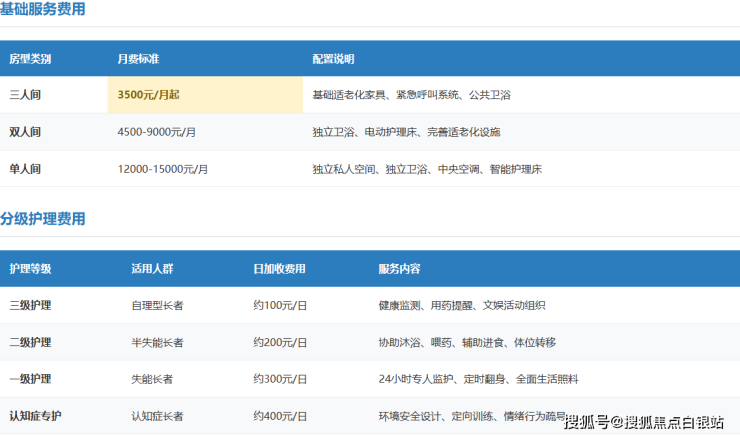Select the 认知症专护 row label

(35, 415)
